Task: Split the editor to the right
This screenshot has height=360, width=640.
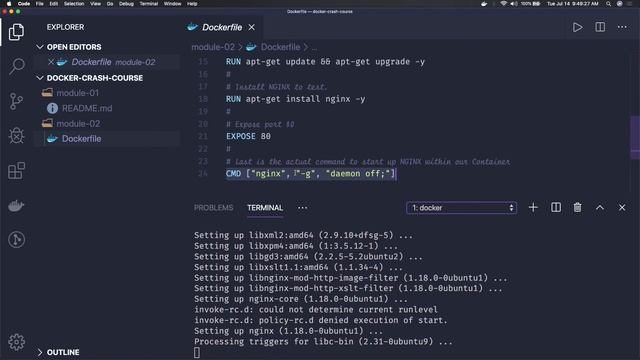Action: [x=600, y=27]
